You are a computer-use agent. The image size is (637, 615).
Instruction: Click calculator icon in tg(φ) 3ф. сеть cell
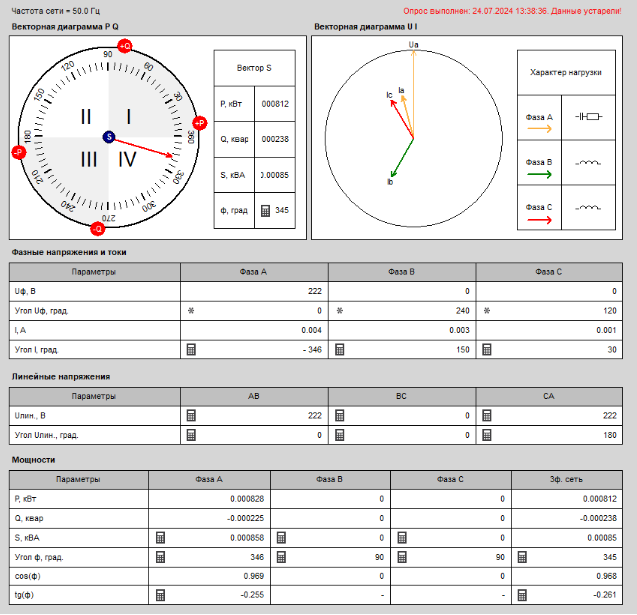522,596
